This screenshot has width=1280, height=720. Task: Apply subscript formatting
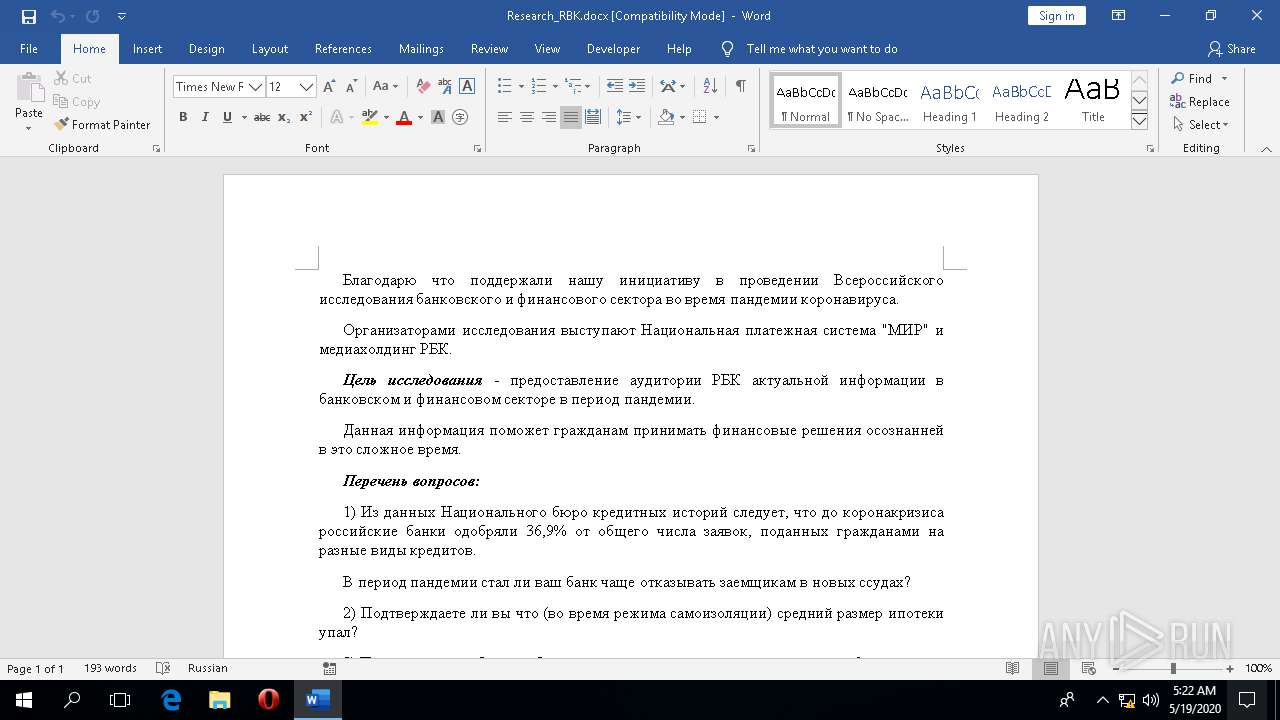click(x=284, y=117)
